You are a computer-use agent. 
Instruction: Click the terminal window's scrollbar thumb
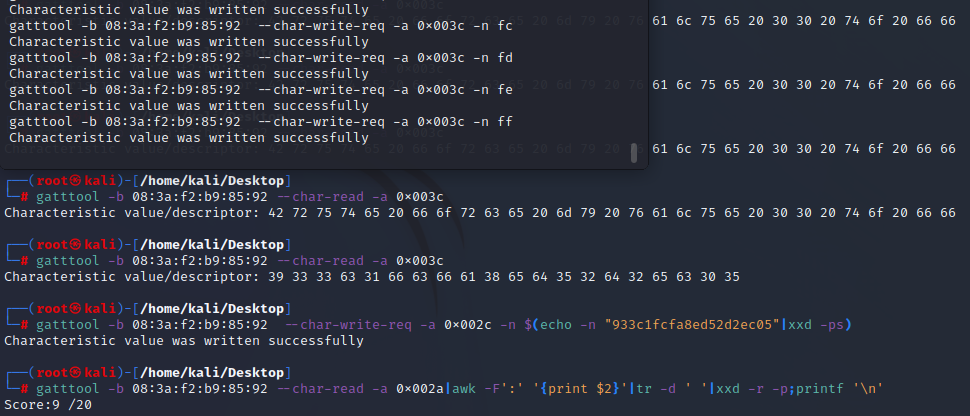(633, 152)
